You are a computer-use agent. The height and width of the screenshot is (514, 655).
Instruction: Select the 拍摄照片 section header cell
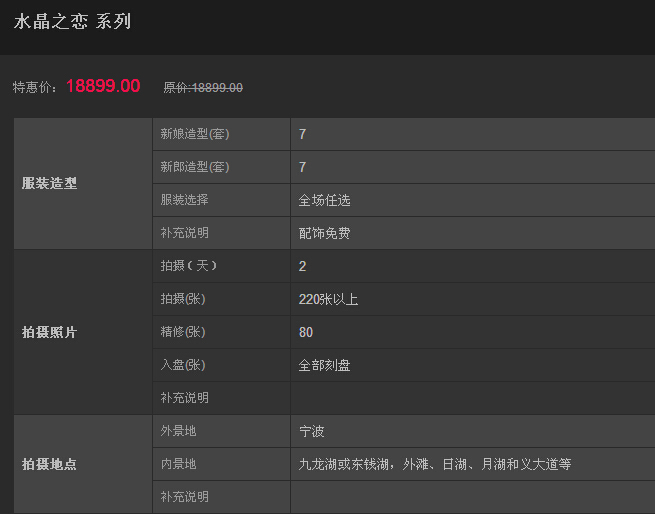83,332
